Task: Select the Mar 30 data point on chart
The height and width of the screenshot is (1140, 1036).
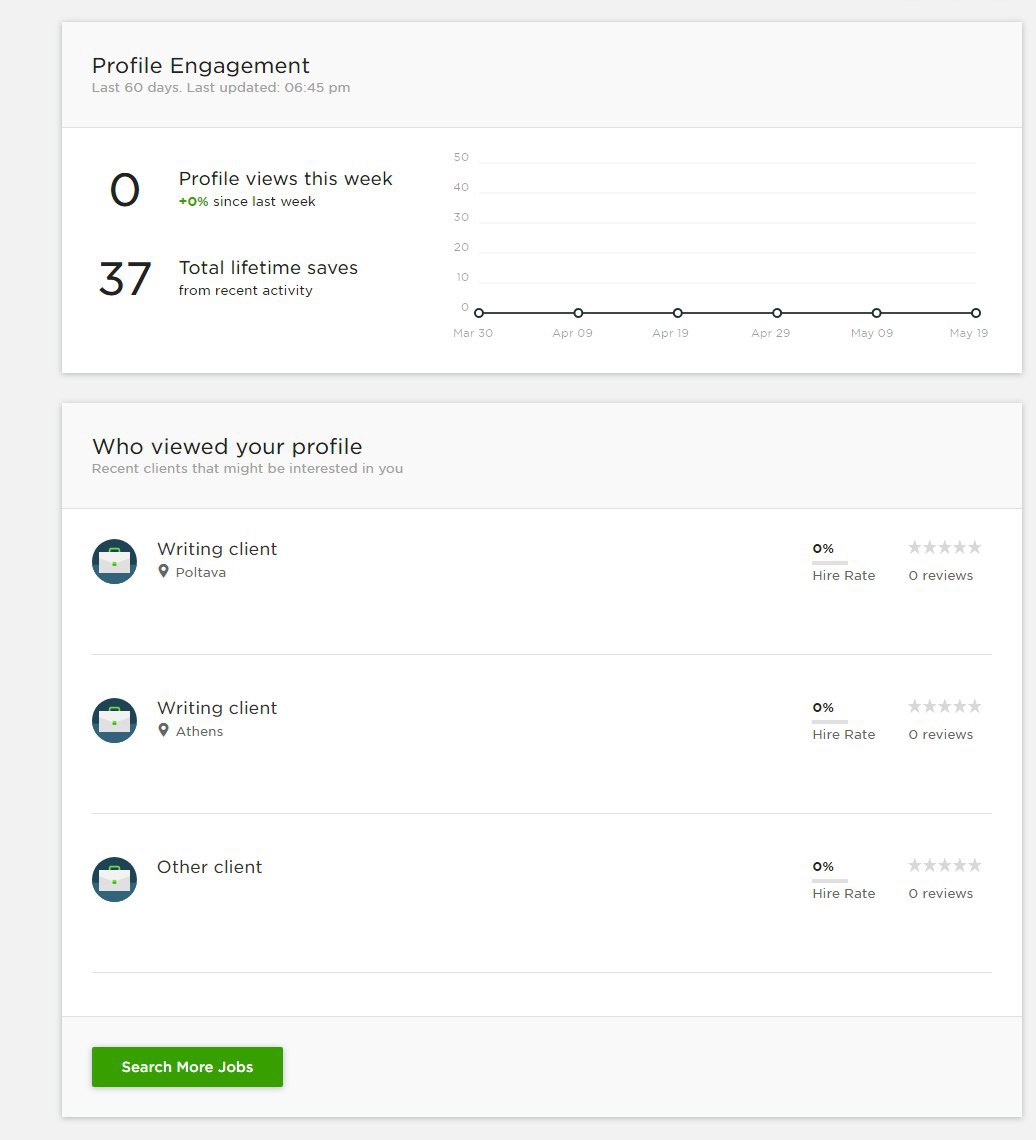Action: (478, 313)
